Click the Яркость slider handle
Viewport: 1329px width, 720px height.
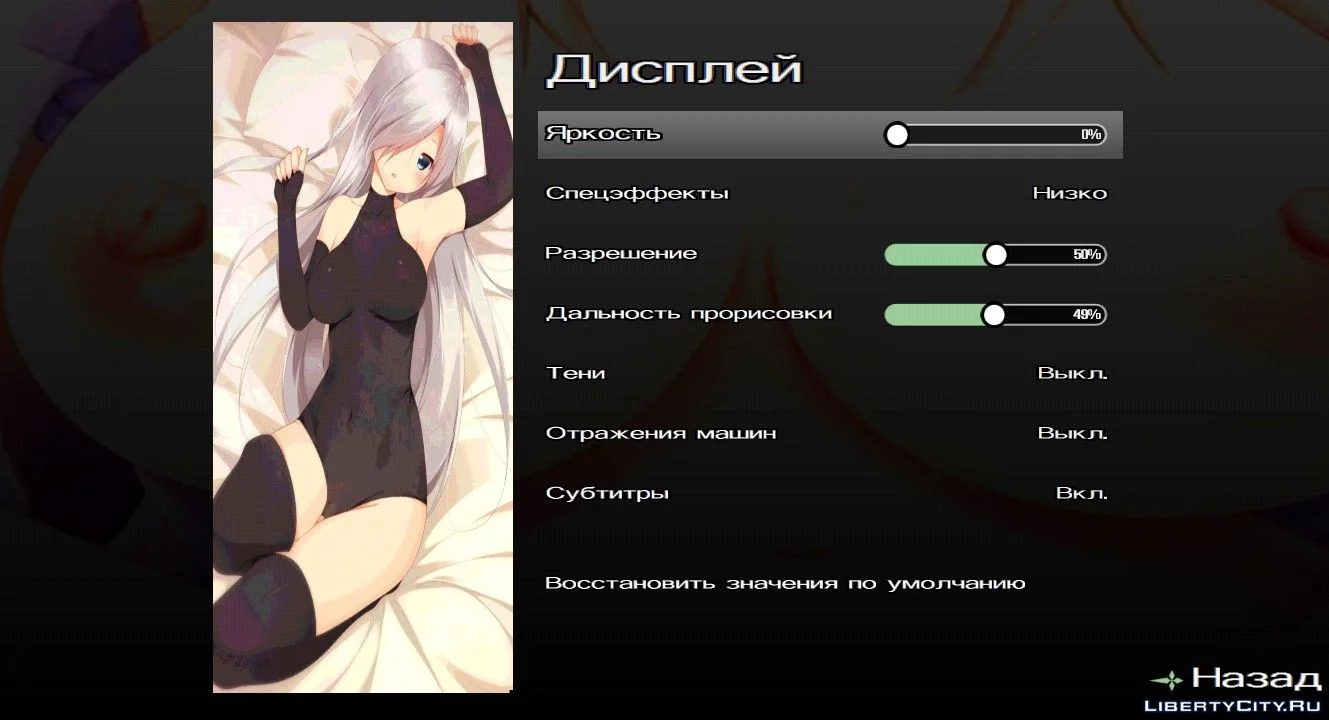point(897,135)
